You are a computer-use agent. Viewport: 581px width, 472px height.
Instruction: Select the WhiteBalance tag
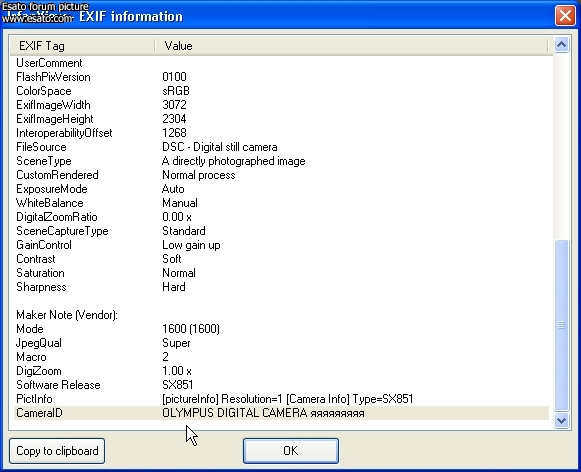(50, 203)
